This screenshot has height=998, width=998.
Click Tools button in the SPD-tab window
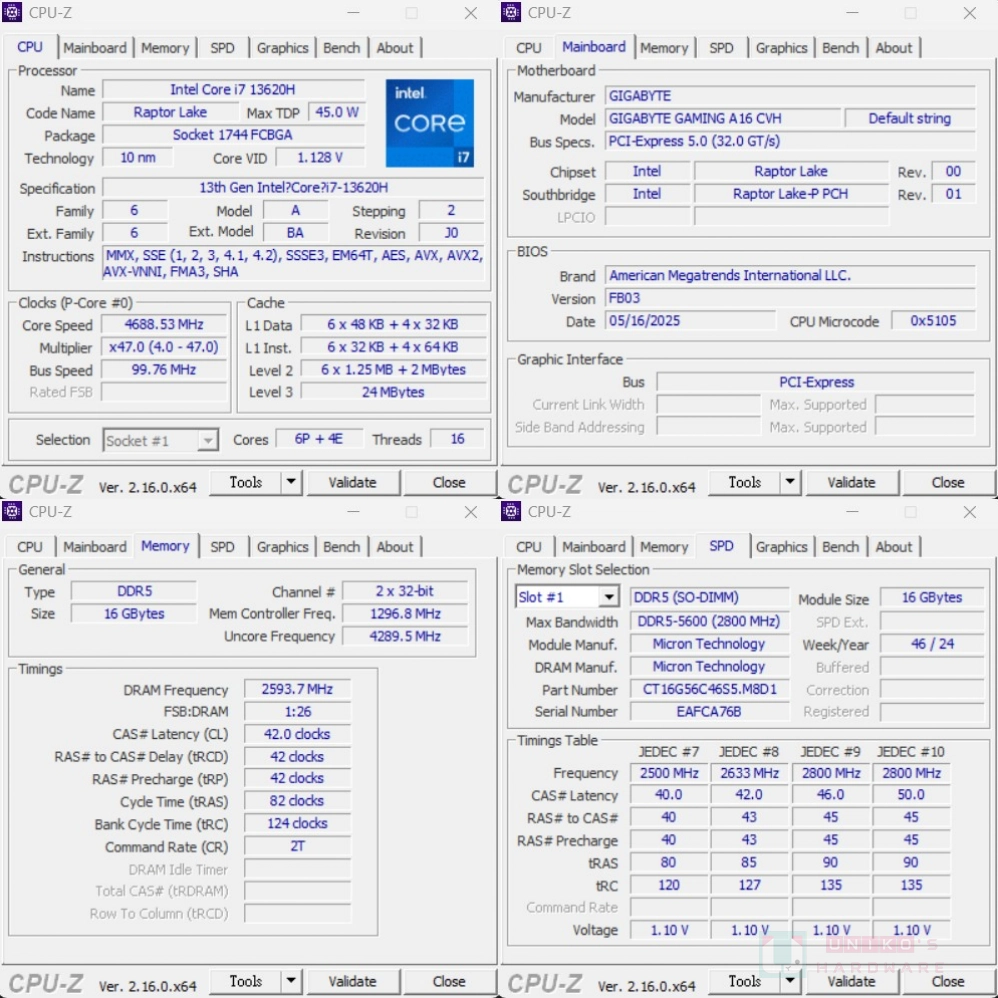[x=745, y=981]
